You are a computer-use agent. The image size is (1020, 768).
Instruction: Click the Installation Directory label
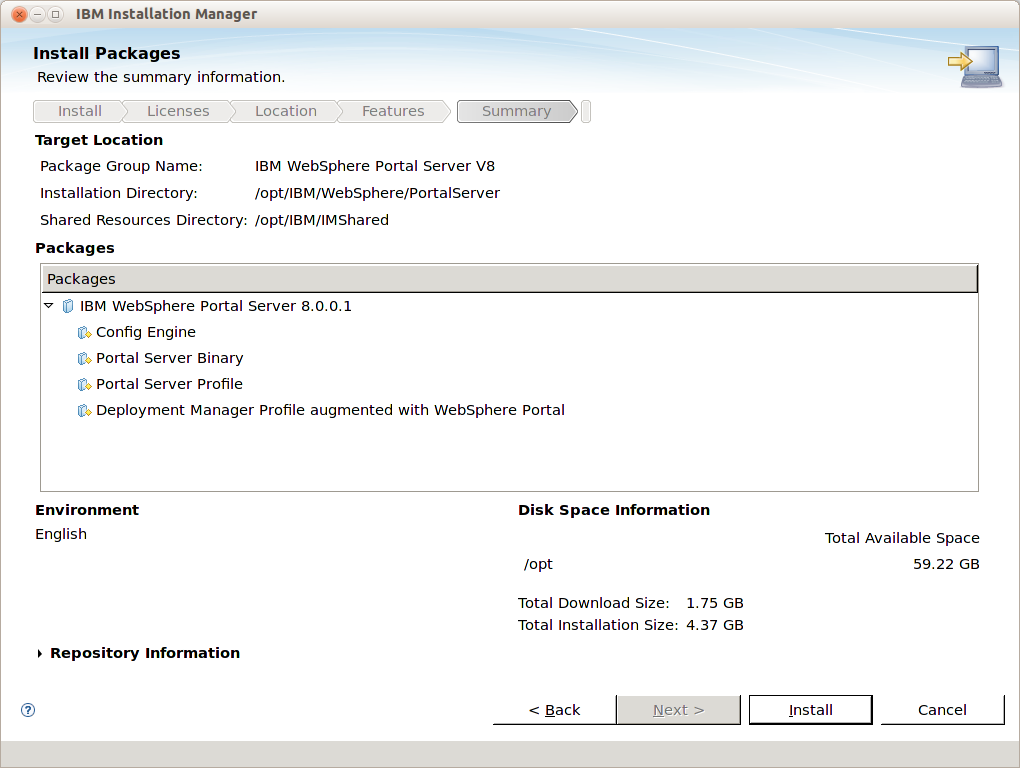(118, 193)
